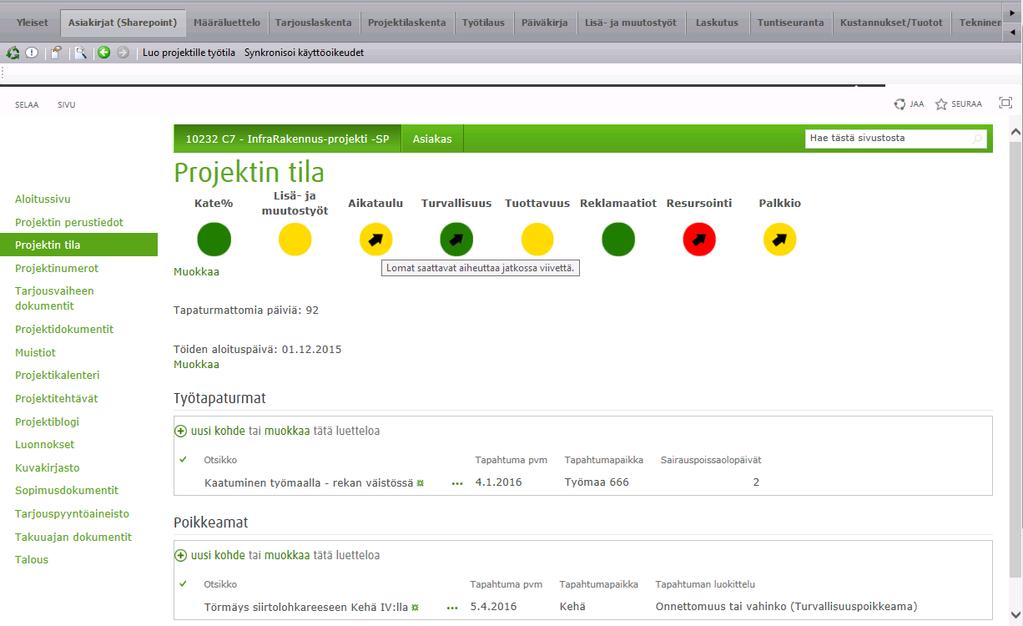
Task: Open Muistiot in the sidebar
Action: 35,352
